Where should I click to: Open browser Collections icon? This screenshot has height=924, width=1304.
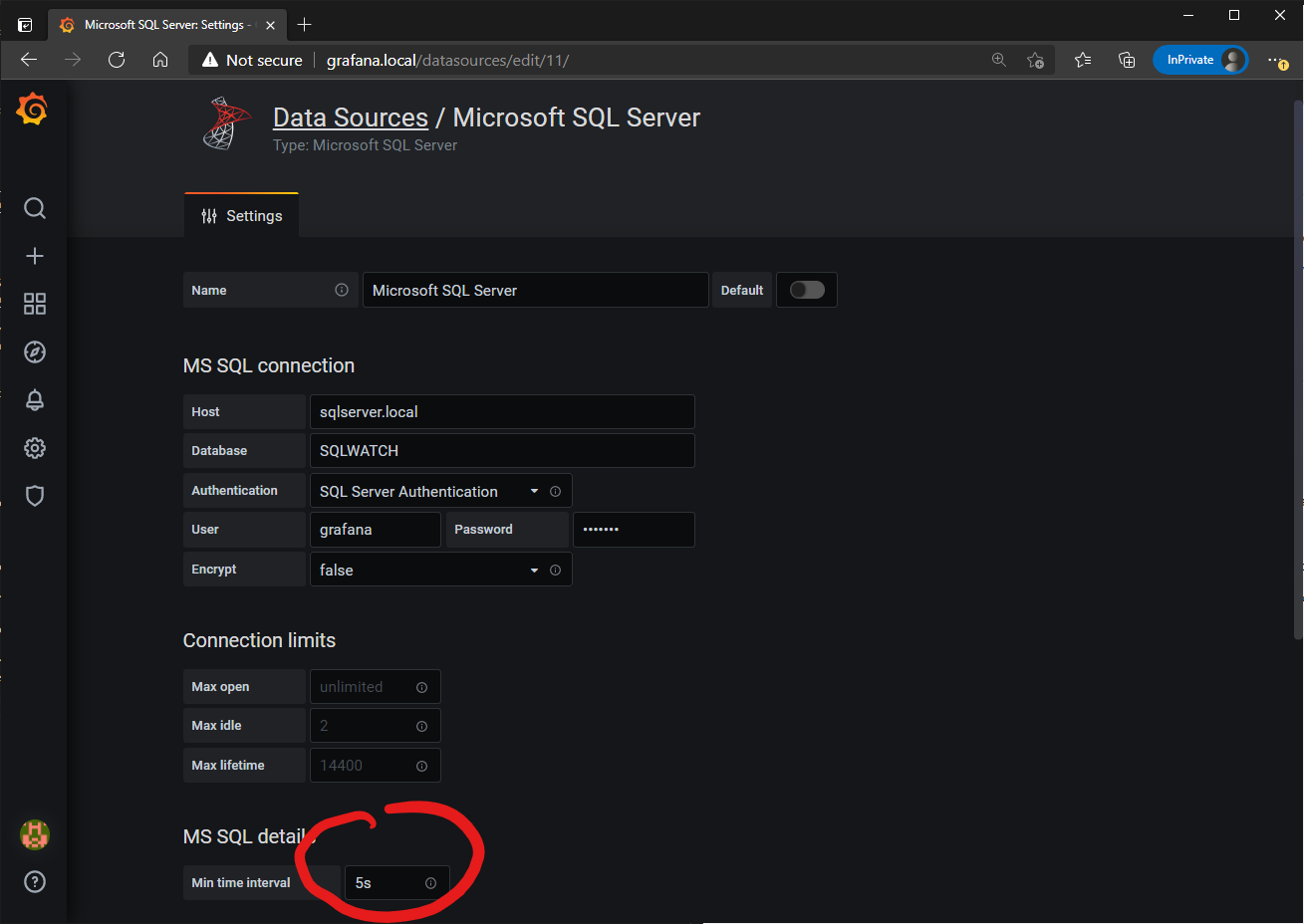pos(1127,60)
